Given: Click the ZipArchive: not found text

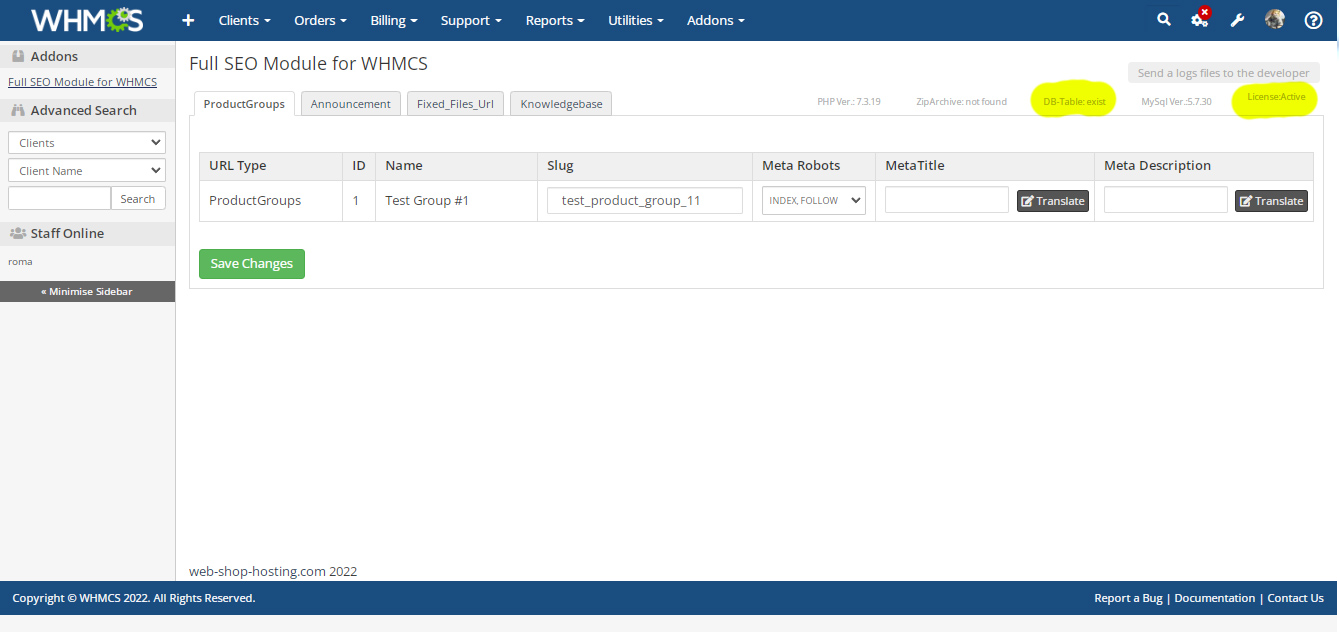Looking at the screenshot, I should 961,102.
